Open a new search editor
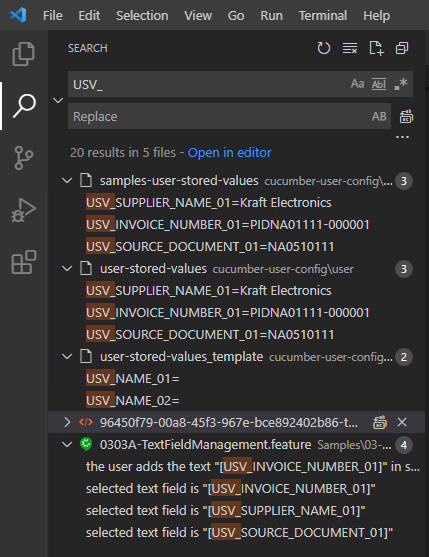Image resolution: width=429 pixels, height=557 pixels. click(376, 48)
